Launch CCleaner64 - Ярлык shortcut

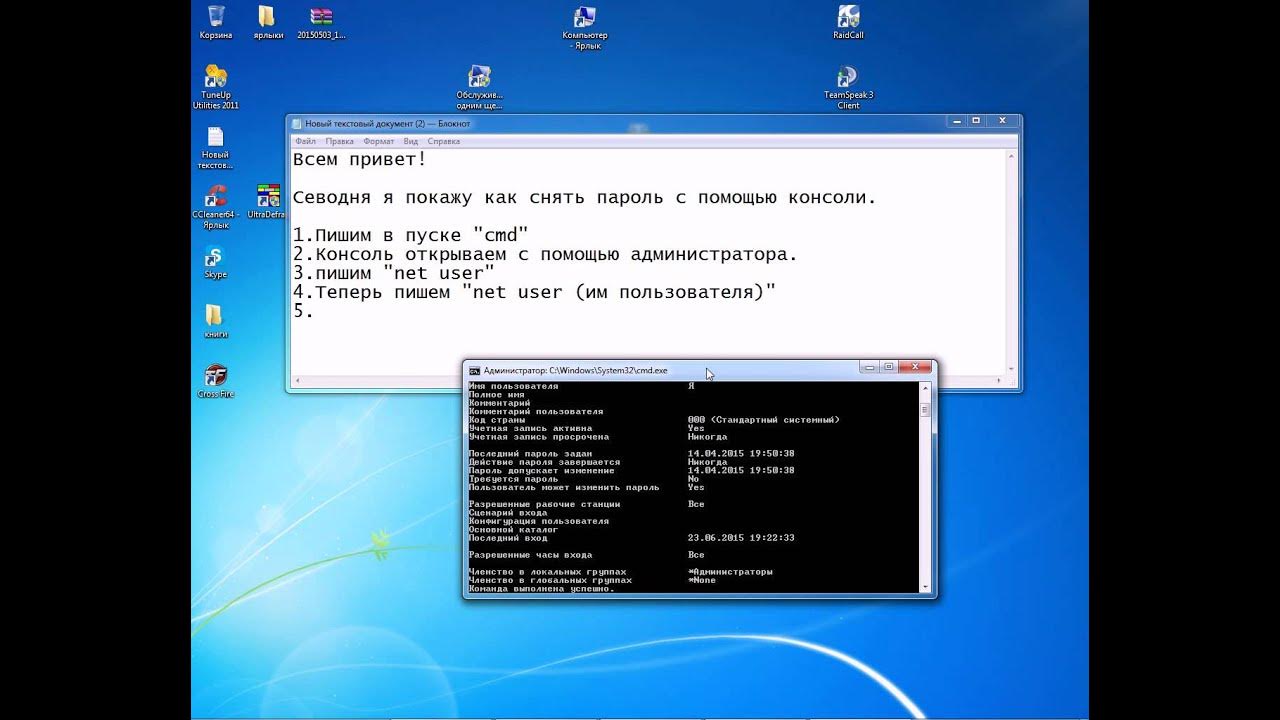click(x=216, y=207)
